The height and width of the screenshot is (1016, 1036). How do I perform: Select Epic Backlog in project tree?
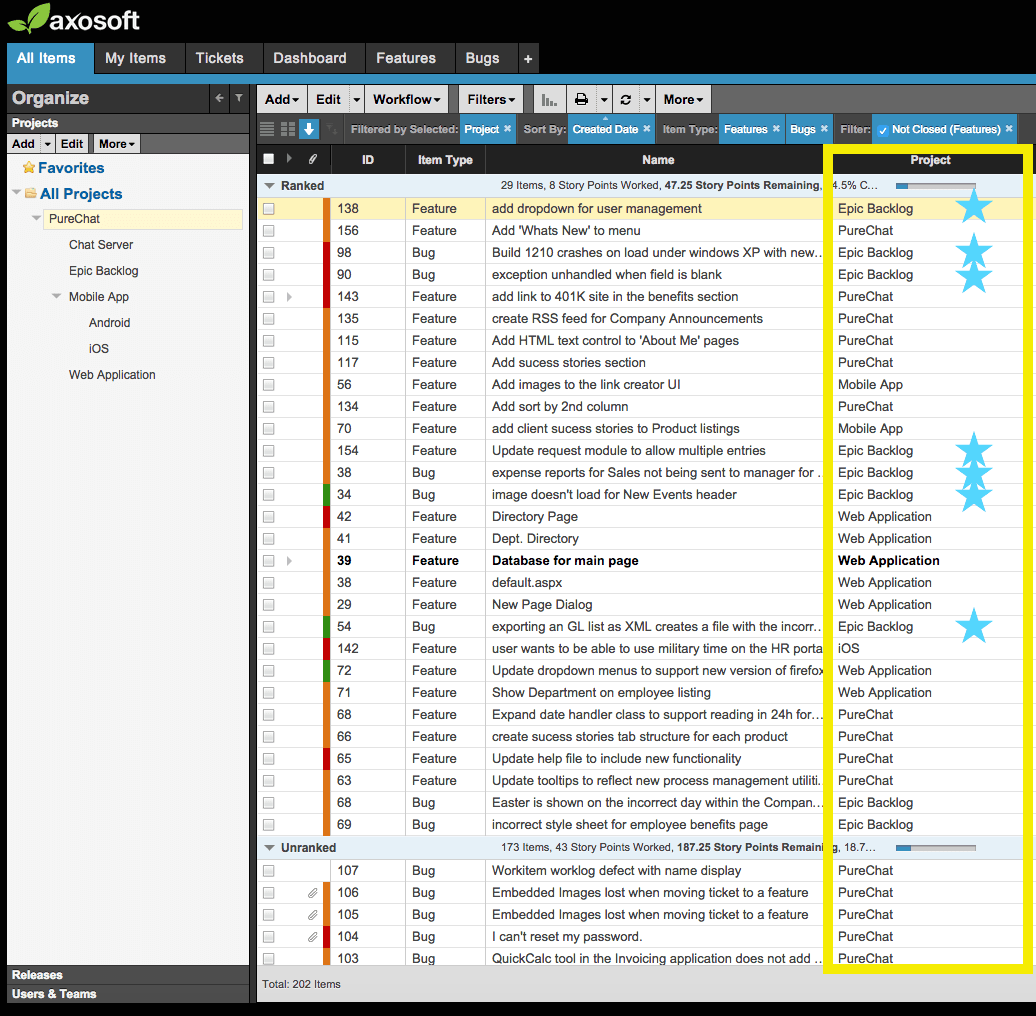pos(104,271)
